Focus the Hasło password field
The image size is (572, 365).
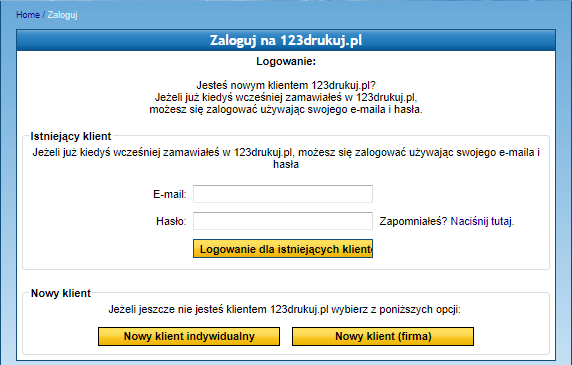click(x=283, y=221)
